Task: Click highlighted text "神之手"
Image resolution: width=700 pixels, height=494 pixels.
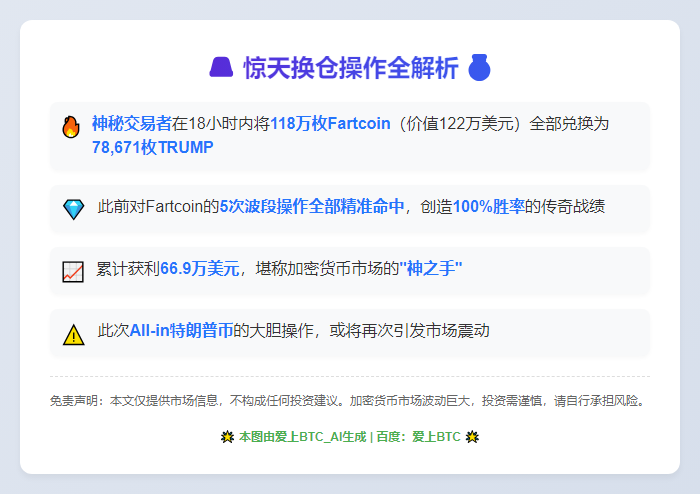Action: [x=430, y=268]
